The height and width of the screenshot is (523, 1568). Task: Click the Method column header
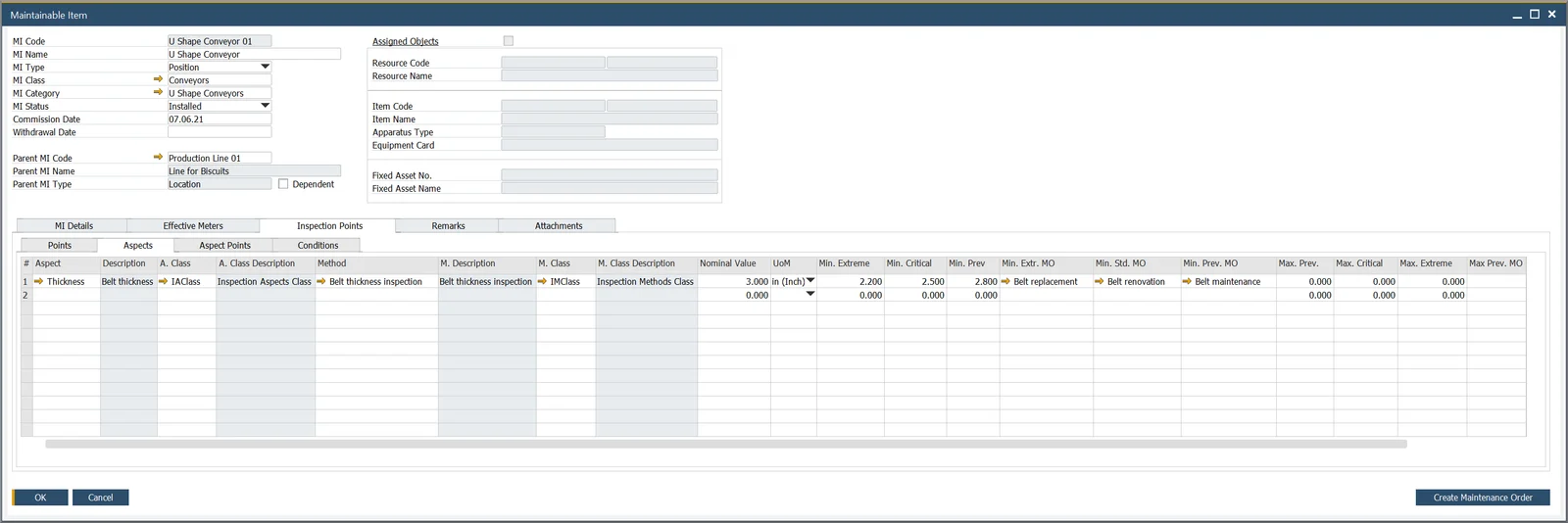pyautogui.click(x=376, y=263)
